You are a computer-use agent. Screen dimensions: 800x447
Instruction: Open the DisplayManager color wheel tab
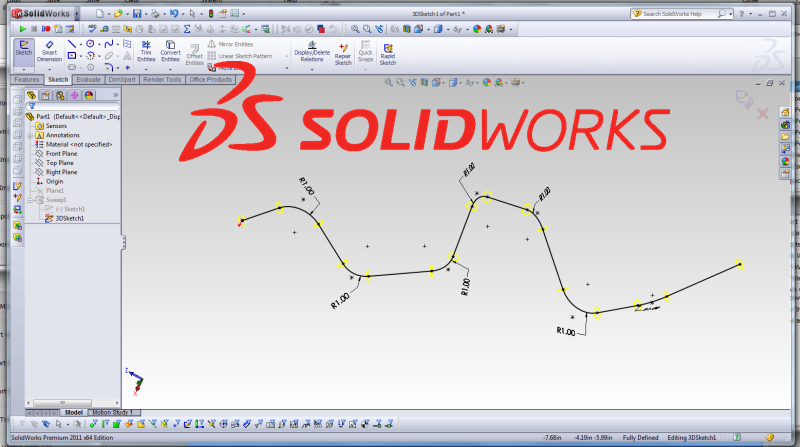(89, 95)
